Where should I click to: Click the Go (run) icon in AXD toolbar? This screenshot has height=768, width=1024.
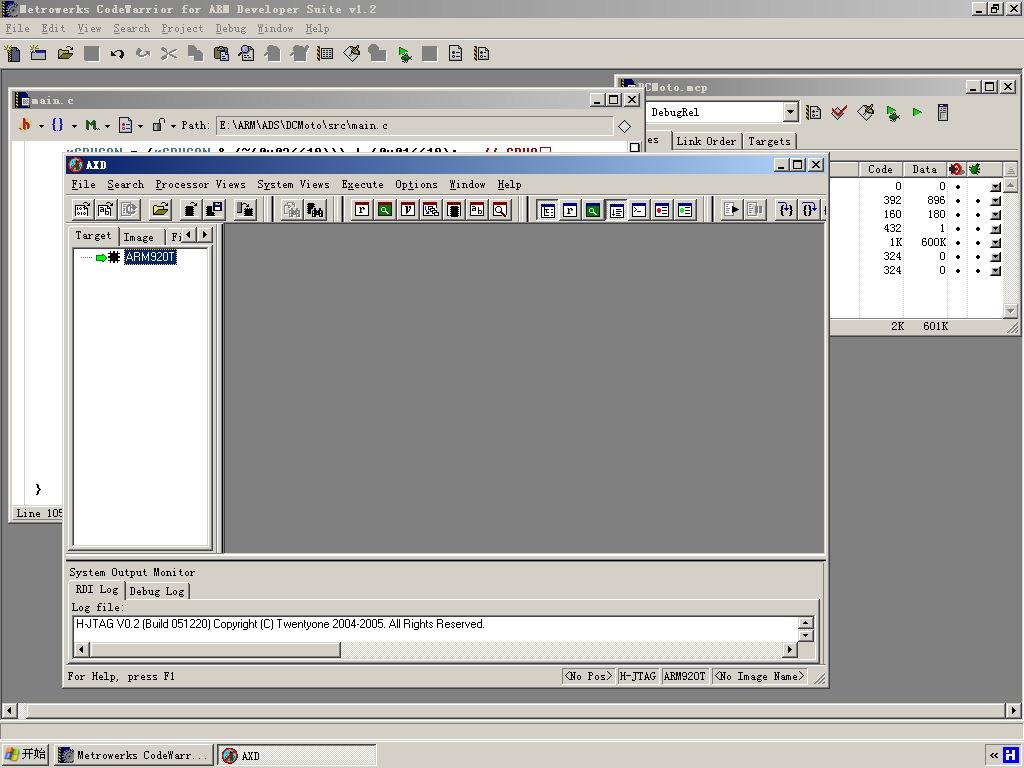click(x=732, y=210)
